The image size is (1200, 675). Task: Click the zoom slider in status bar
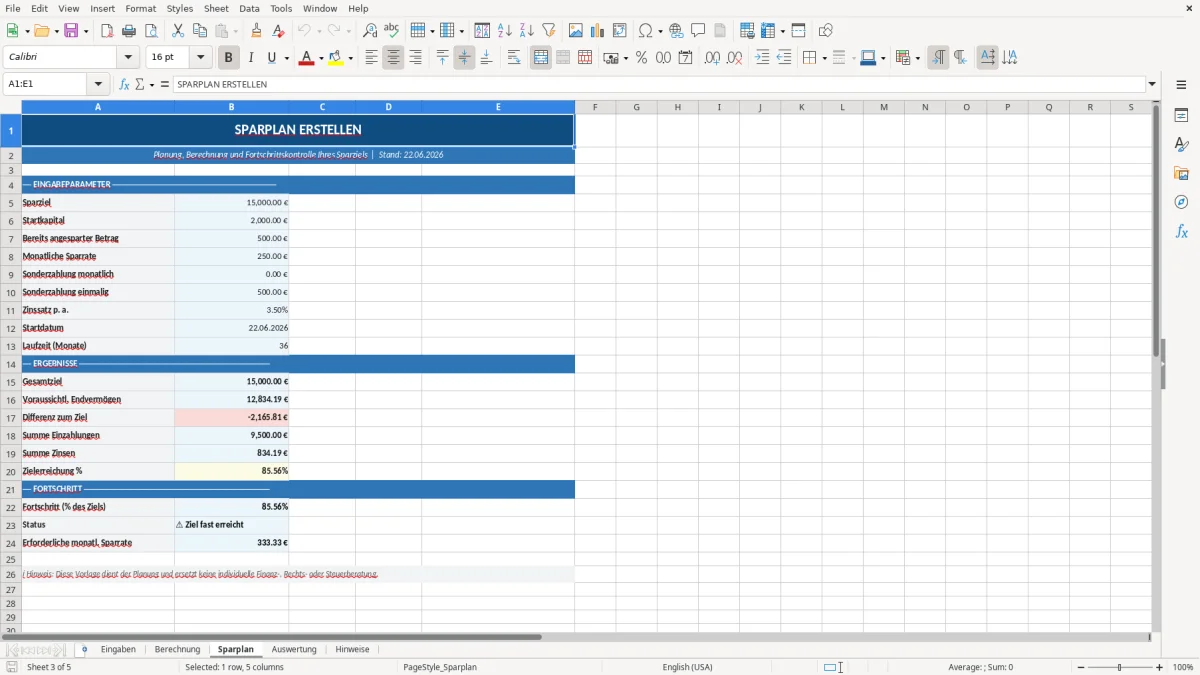(x=1120, y=667)
